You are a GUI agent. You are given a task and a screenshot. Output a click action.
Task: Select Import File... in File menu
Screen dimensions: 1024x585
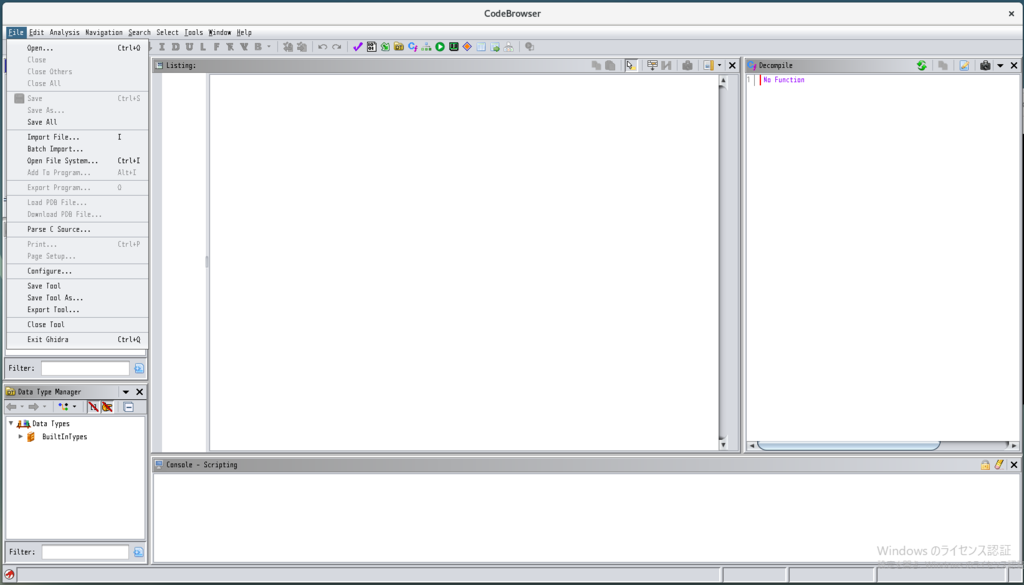pyautogui.click(x=78, y=137)
